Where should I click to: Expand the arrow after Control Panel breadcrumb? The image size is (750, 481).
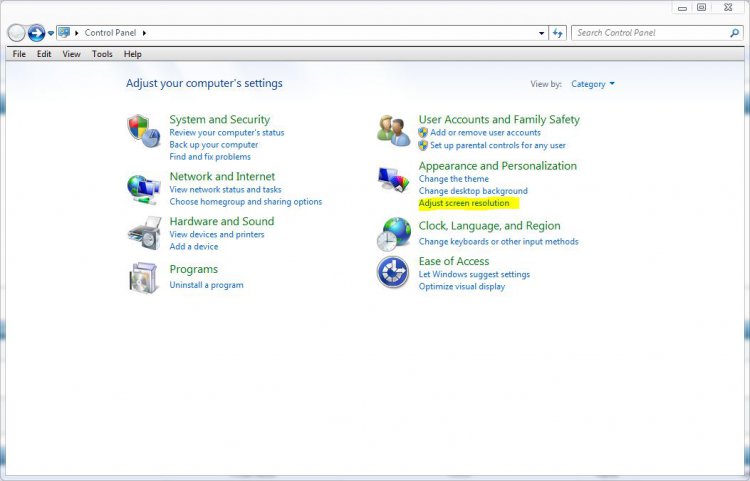pyautogui.click(x=144, y=33)
